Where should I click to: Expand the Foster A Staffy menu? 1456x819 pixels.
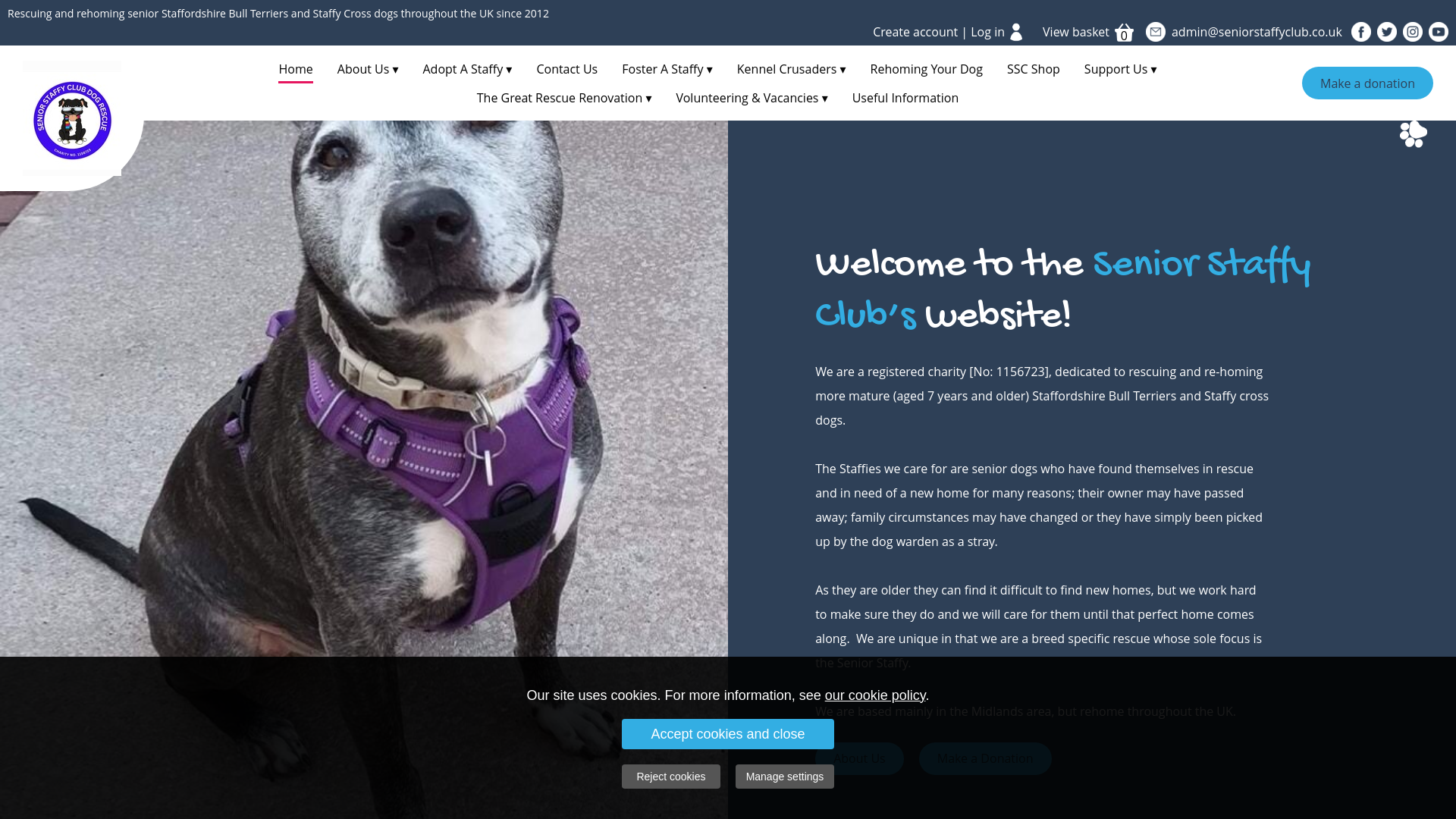click(x=667, y=69)
